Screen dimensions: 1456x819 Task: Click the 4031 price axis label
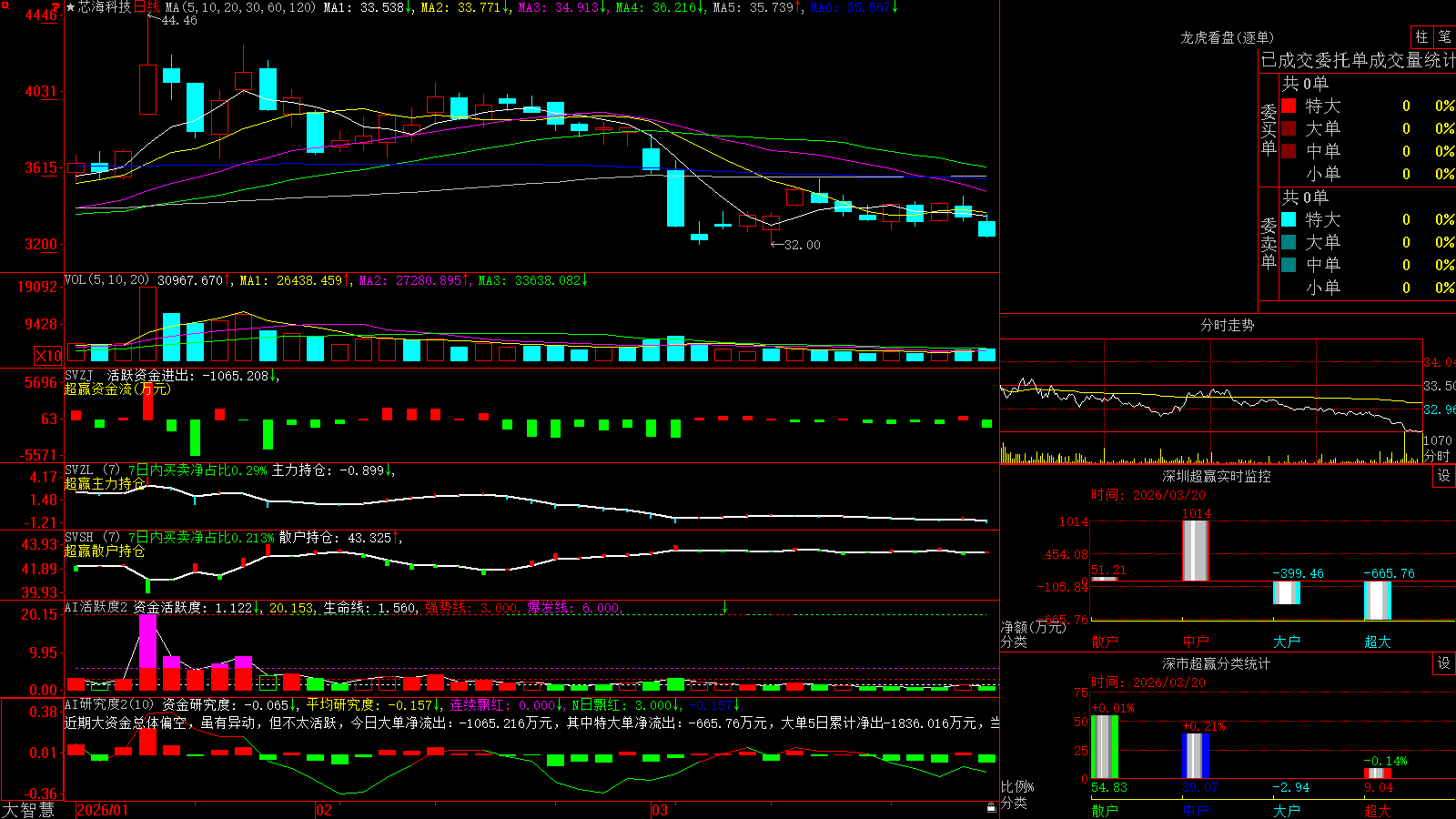coord(42,91)
